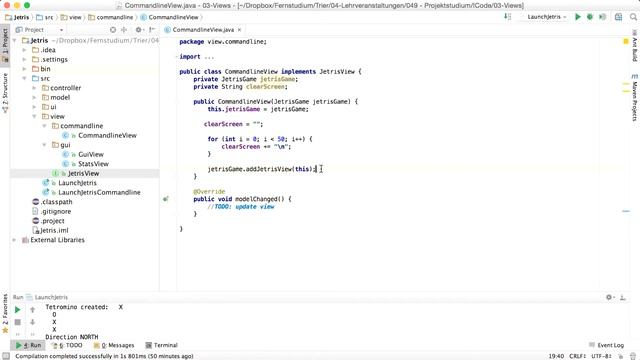
Task: Click blue TODO marker in error stripe
Action: coord(626,211)
